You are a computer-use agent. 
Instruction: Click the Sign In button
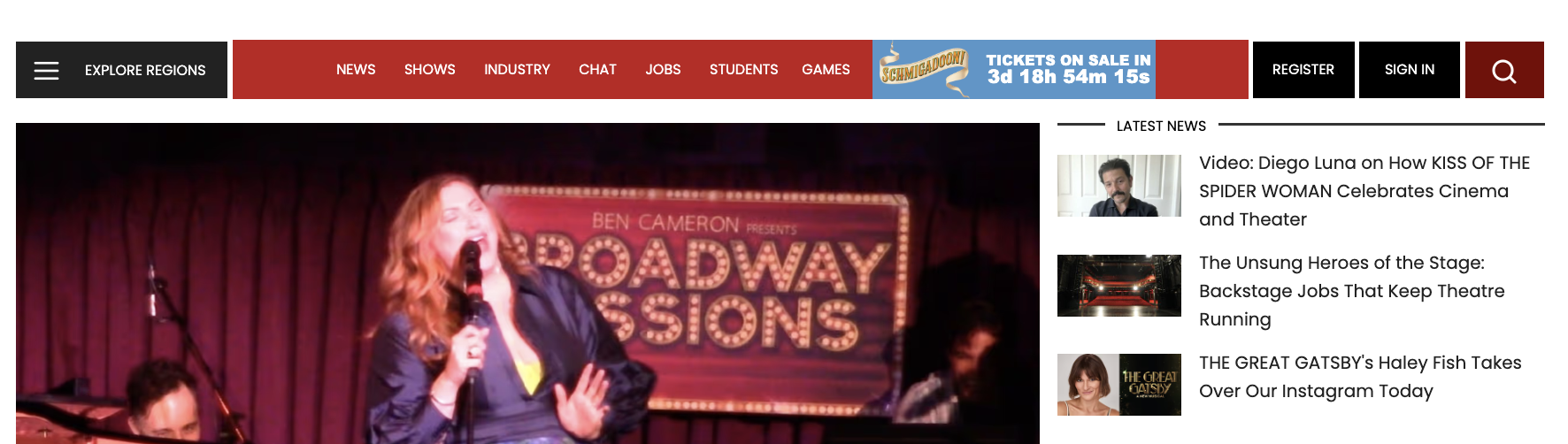pyautogui.click(x=1410, y=70)
